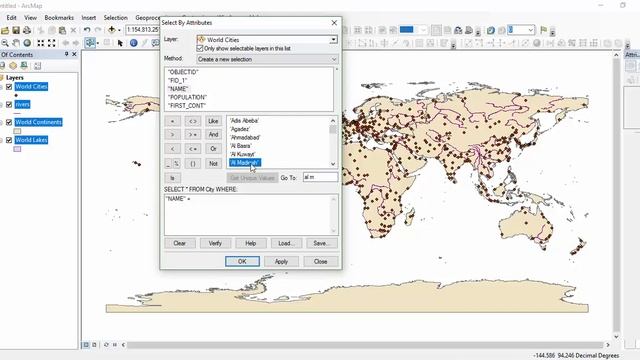Toggle rivers layer visibility checkbox
This screenshot has height=360, width=640.
[x=9, y=104]
